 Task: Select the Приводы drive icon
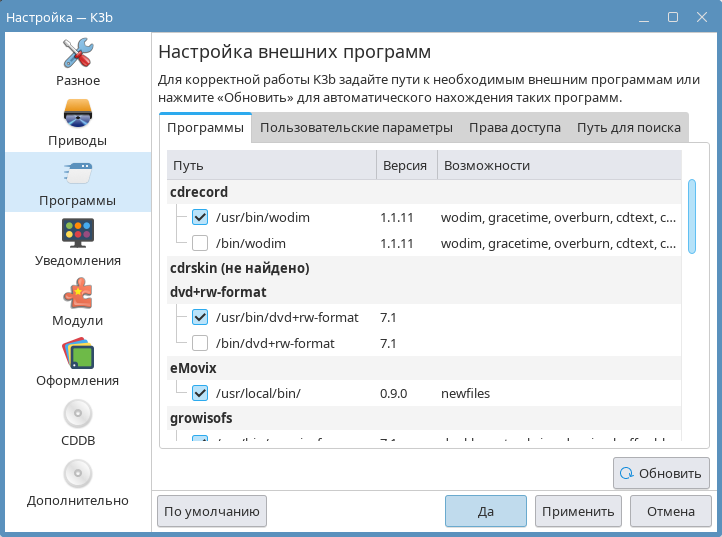point(77,120)
